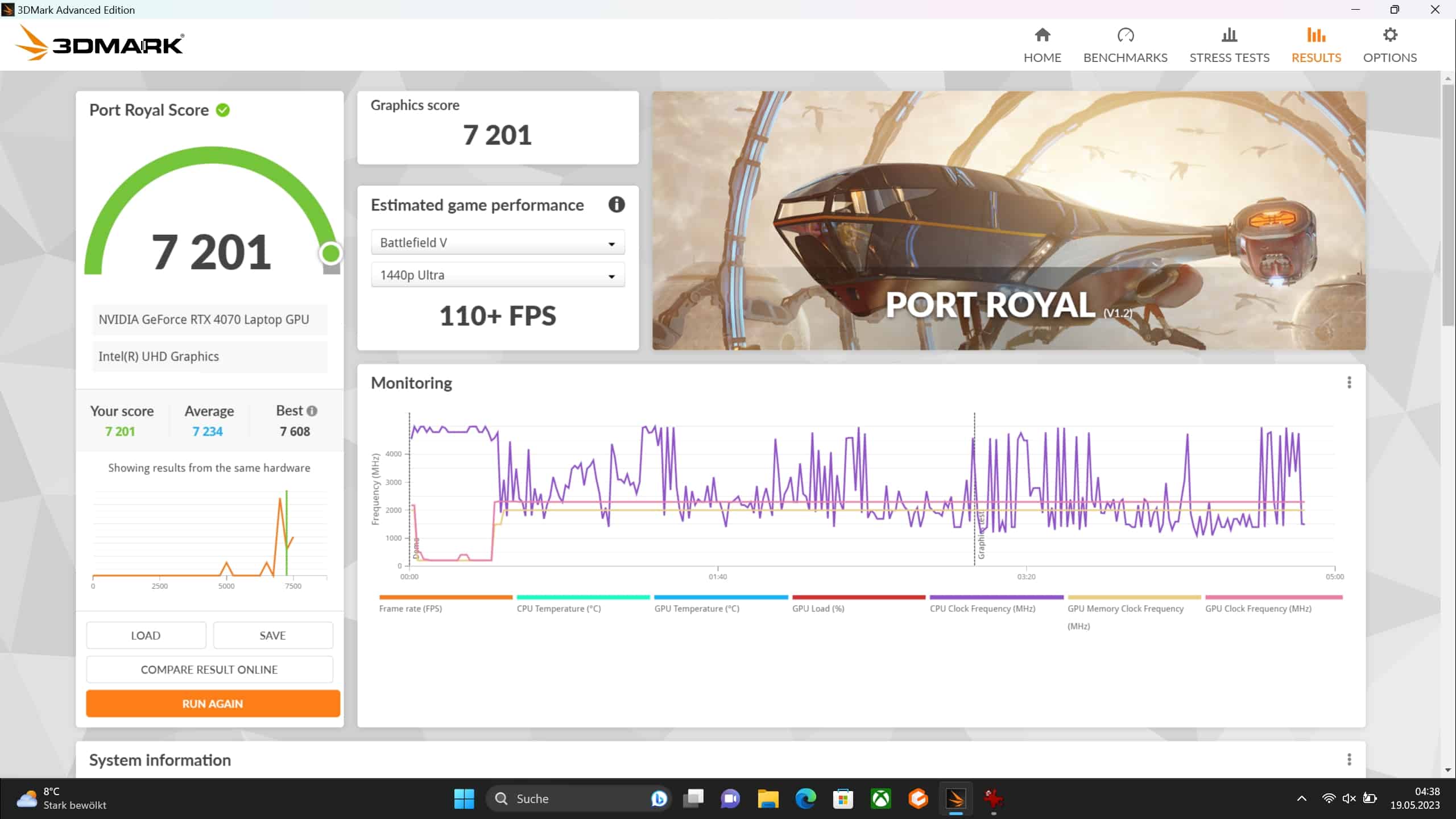Click the Best score info icon
1456x819 pixels.
pos(312,411)
